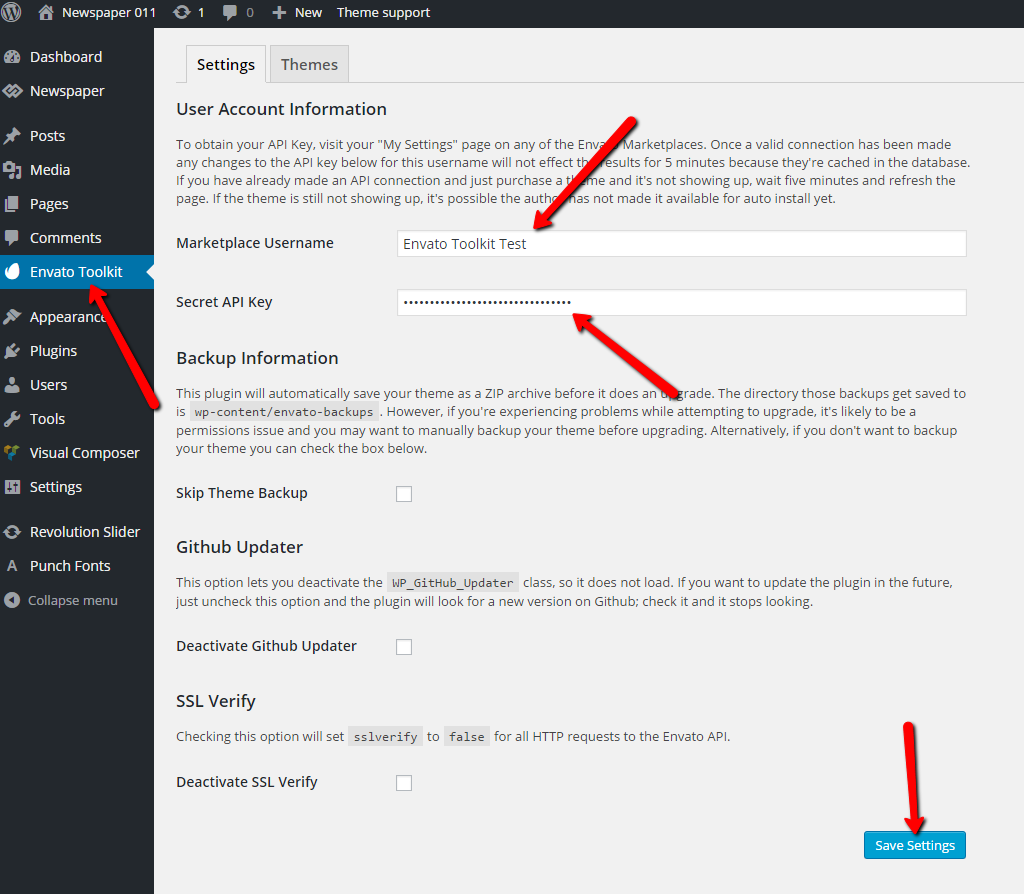Click the User Account Information heading

tap(281, 109)
